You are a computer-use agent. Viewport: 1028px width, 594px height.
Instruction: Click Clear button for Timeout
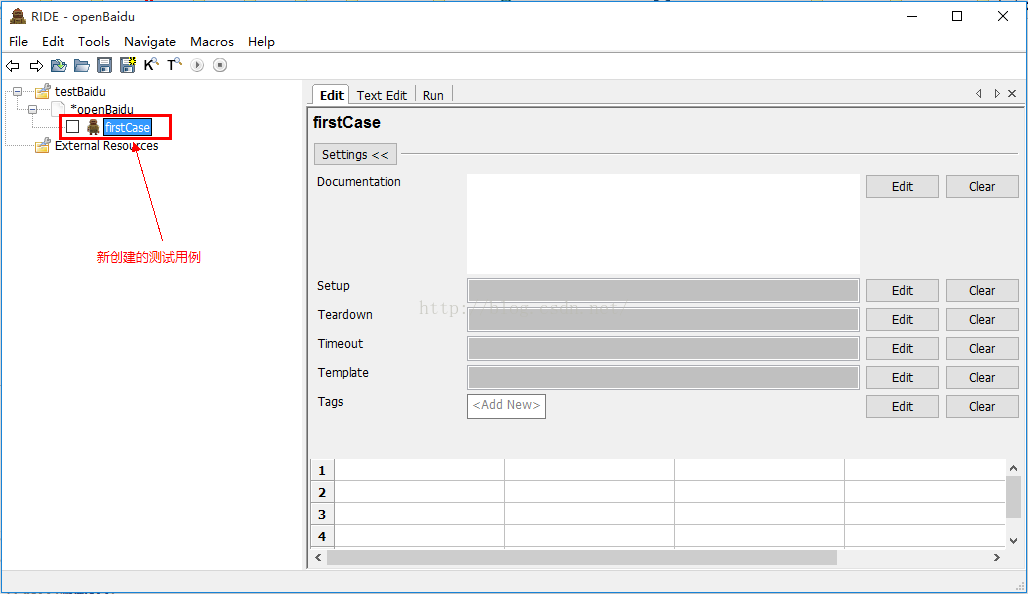[x=982, y=348]
